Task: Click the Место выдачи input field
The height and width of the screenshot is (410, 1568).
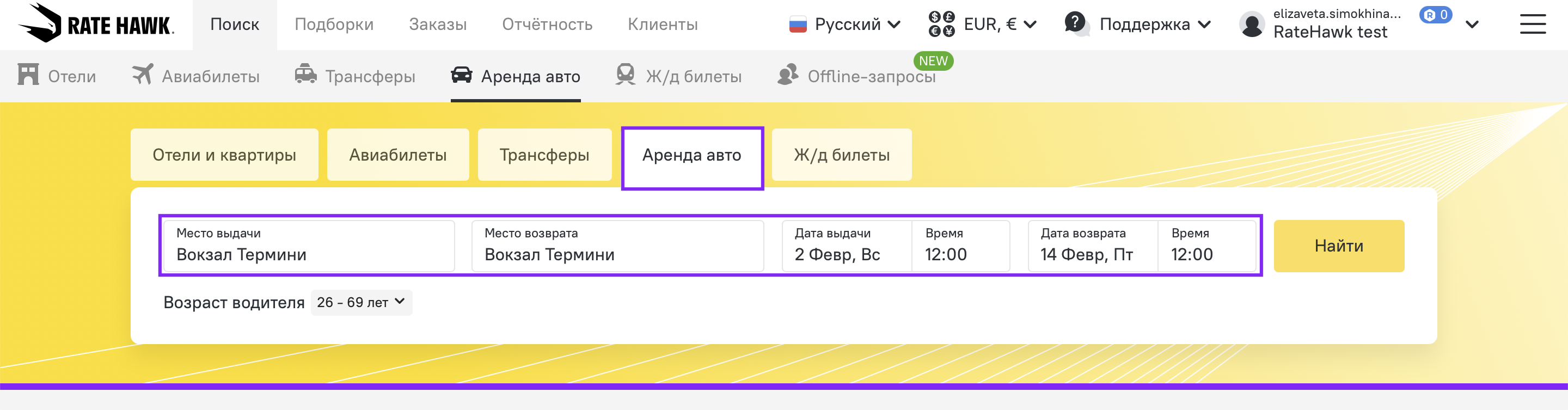Action: [309, 246]
